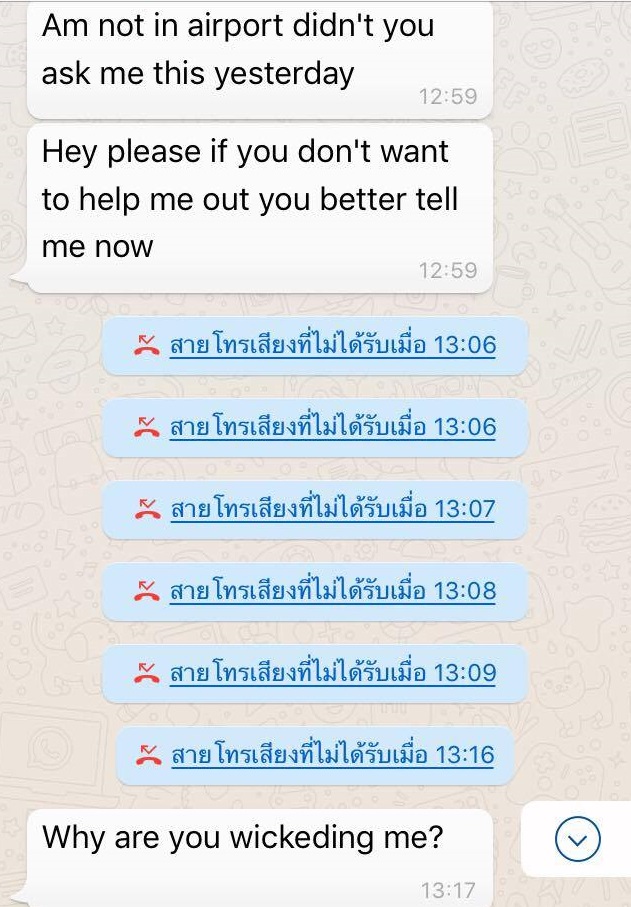This screenshot has height=907, width=631.
Task: Click the 13:09 missed call notification bubble
Action: pos(315,673)
